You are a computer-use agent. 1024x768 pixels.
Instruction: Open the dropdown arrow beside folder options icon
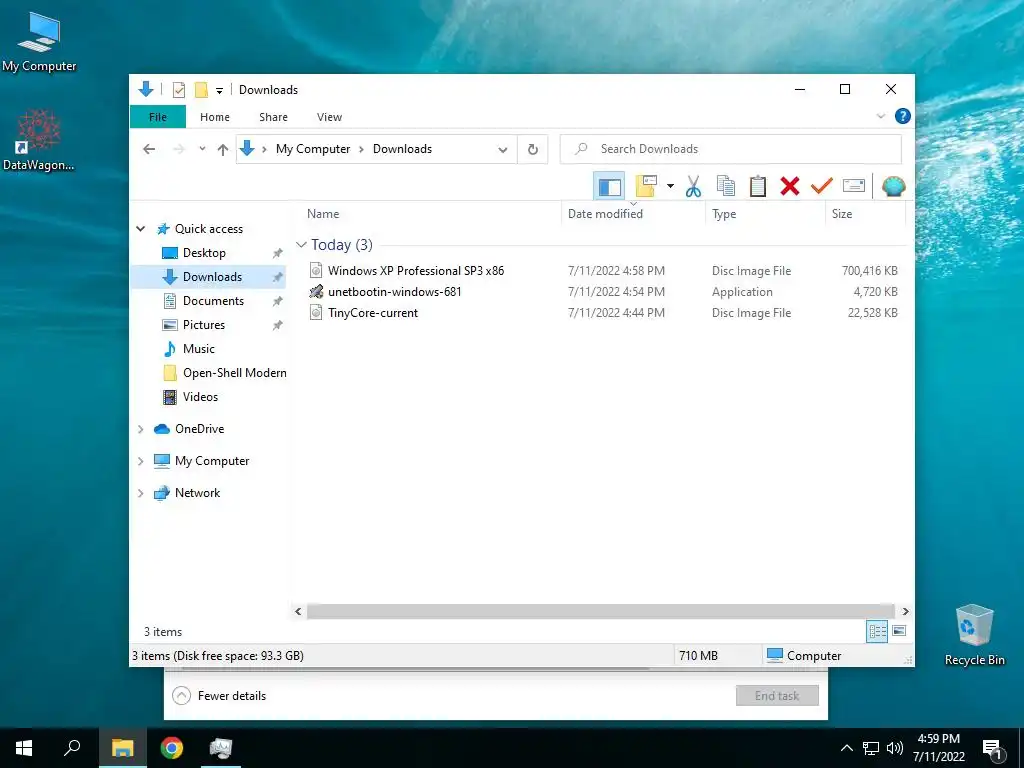point(670,187)
